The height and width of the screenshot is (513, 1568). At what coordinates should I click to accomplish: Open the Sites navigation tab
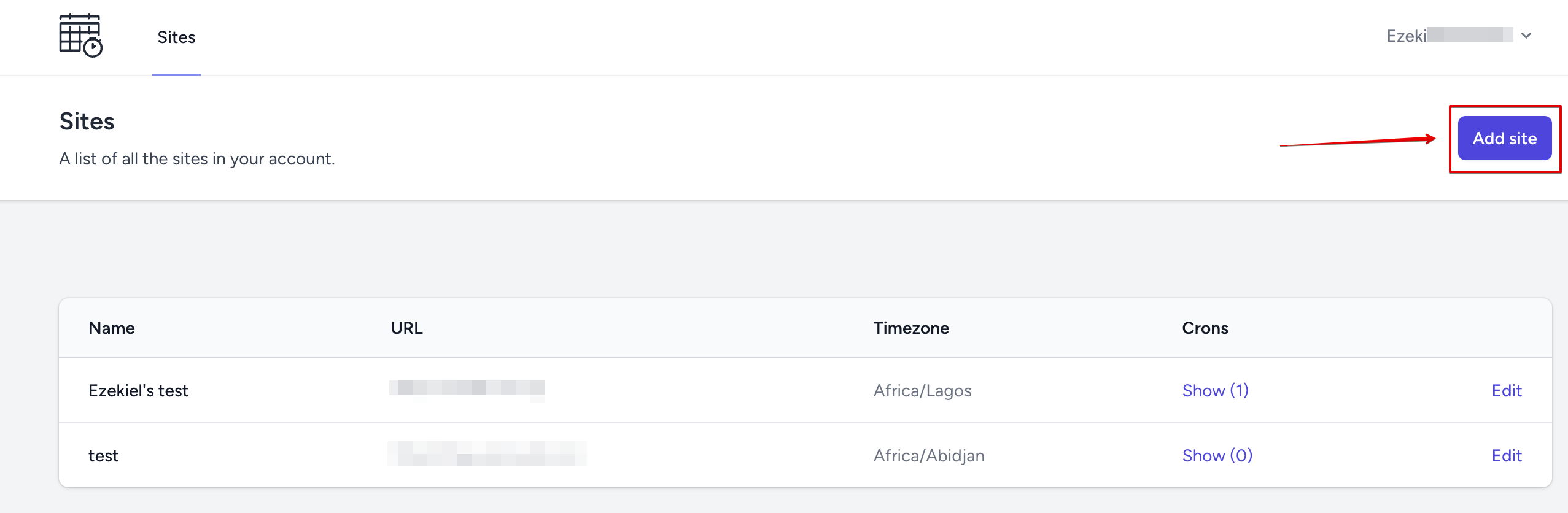pyautogui.click(x=176, y=37)
